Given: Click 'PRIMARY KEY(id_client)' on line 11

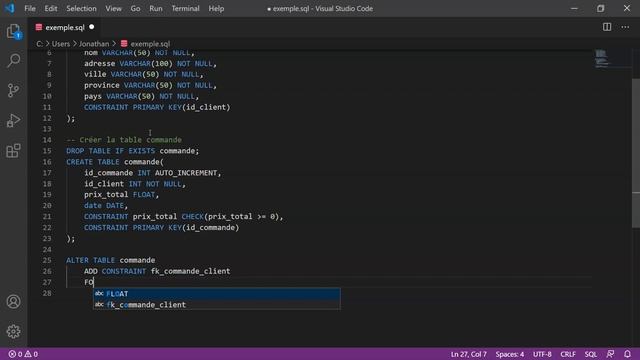Looking at the screenshot, I should coord(181,107).
